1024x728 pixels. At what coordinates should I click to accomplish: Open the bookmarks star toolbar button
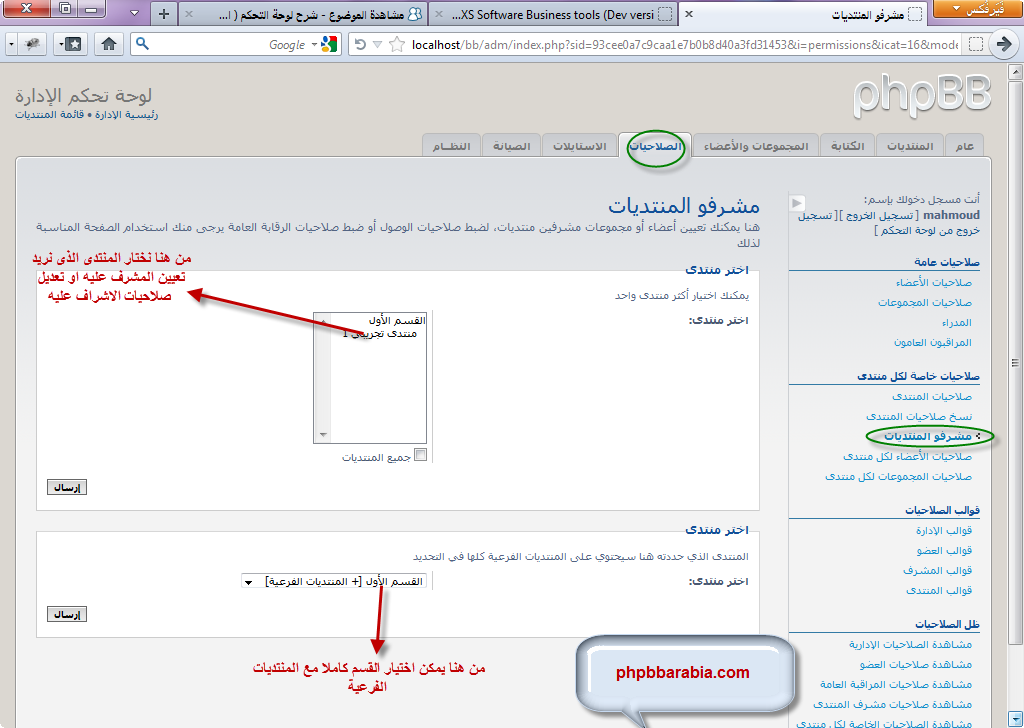click(x=71, y=44)
